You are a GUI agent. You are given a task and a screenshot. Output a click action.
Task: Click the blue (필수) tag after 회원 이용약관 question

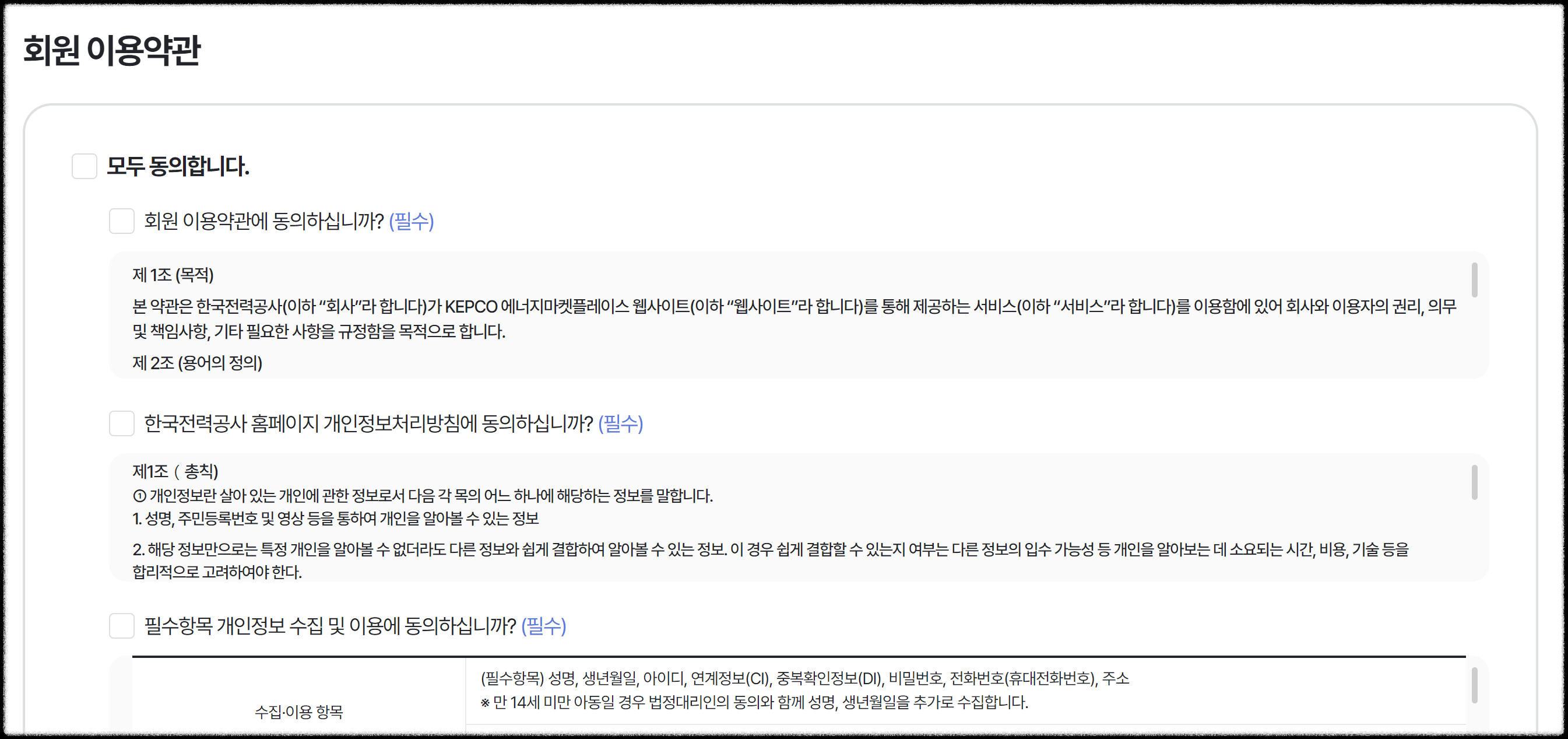[412, 220]
